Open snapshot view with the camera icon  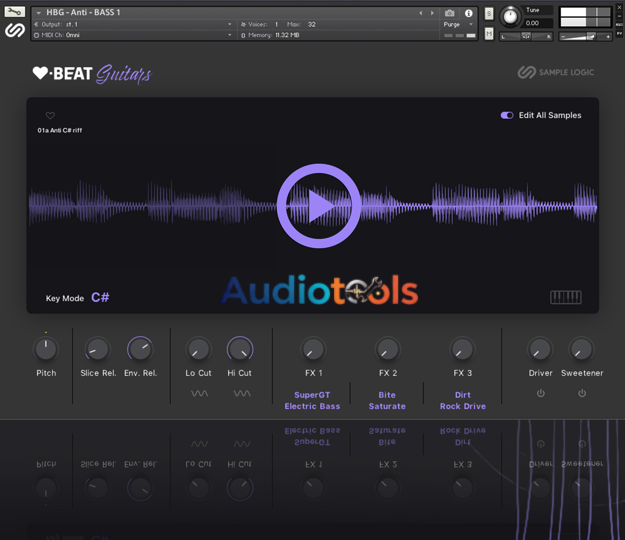449,13
